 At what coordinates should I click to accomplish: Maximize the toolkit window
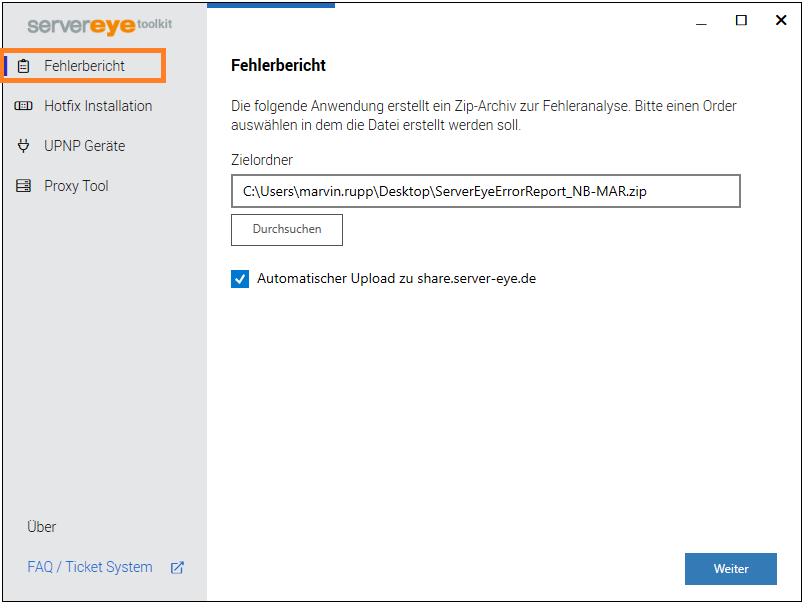point(741,21)
